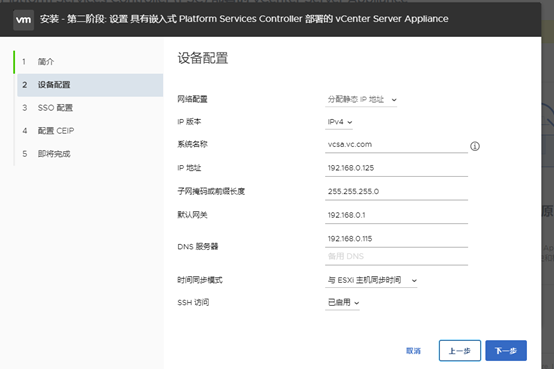Click the 系统名称 label

(x=192, y=144)
